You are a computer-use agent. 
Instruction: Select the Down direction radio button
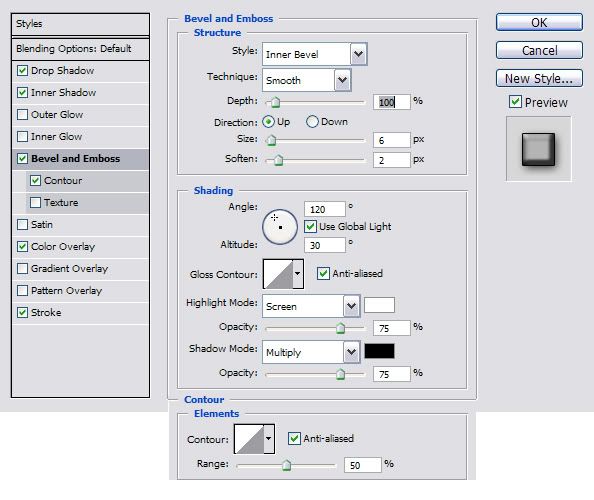pos(312,122)
